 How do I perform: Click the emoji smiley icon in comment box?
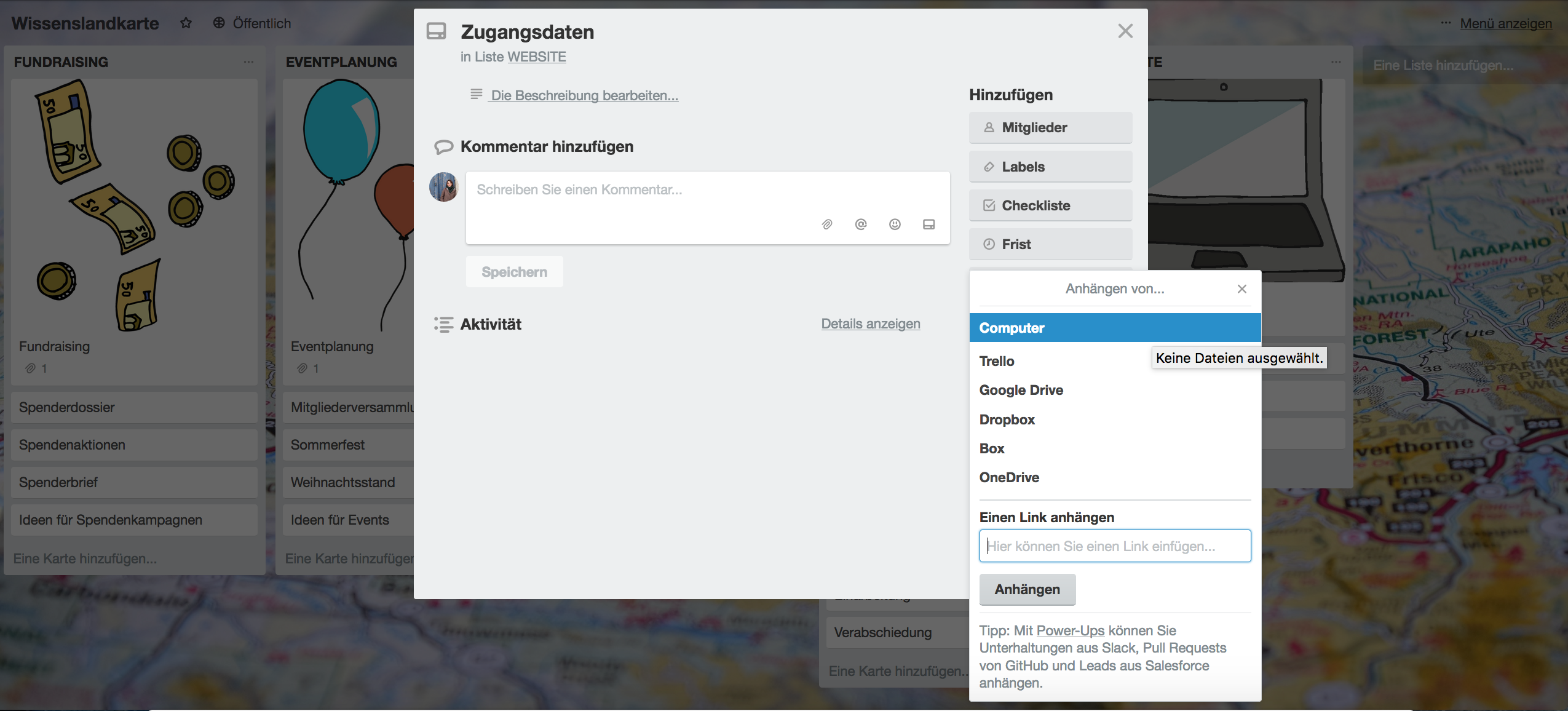[895, 224]
